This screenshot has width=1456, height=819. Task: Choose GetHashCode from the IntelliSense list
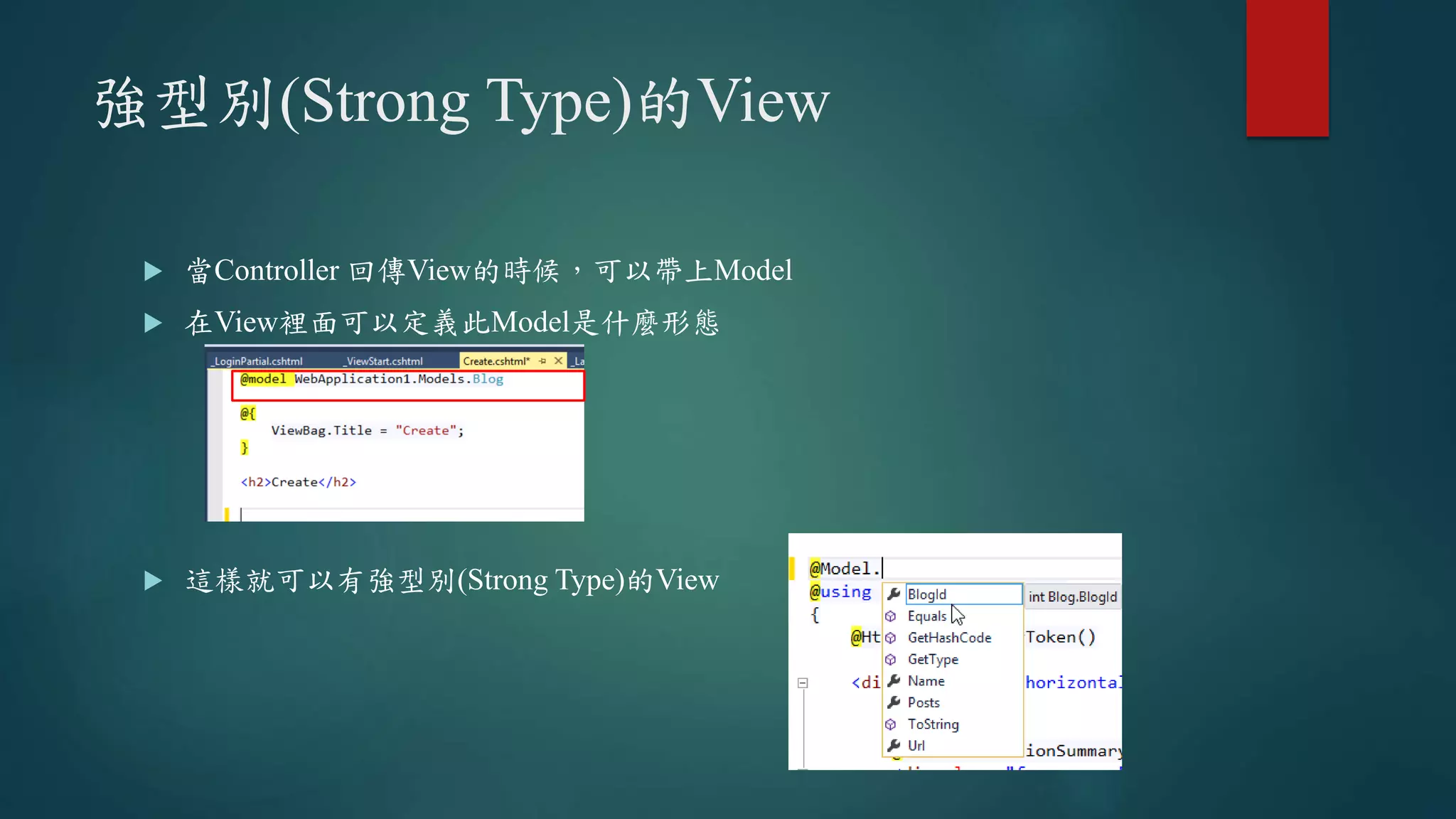949,638
